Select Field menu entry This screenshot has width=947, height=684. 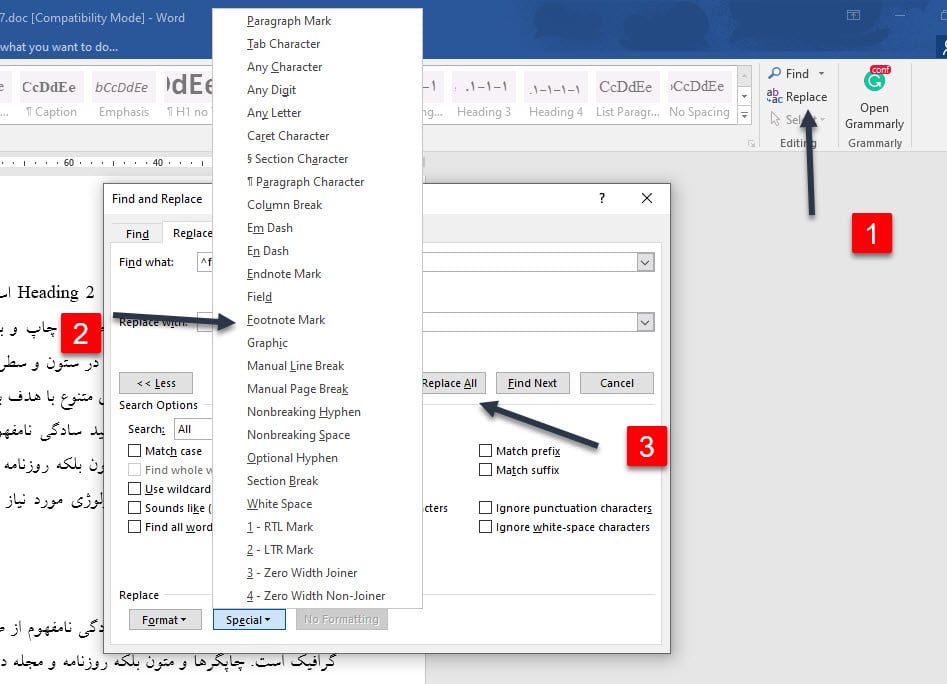pos(317,296)
